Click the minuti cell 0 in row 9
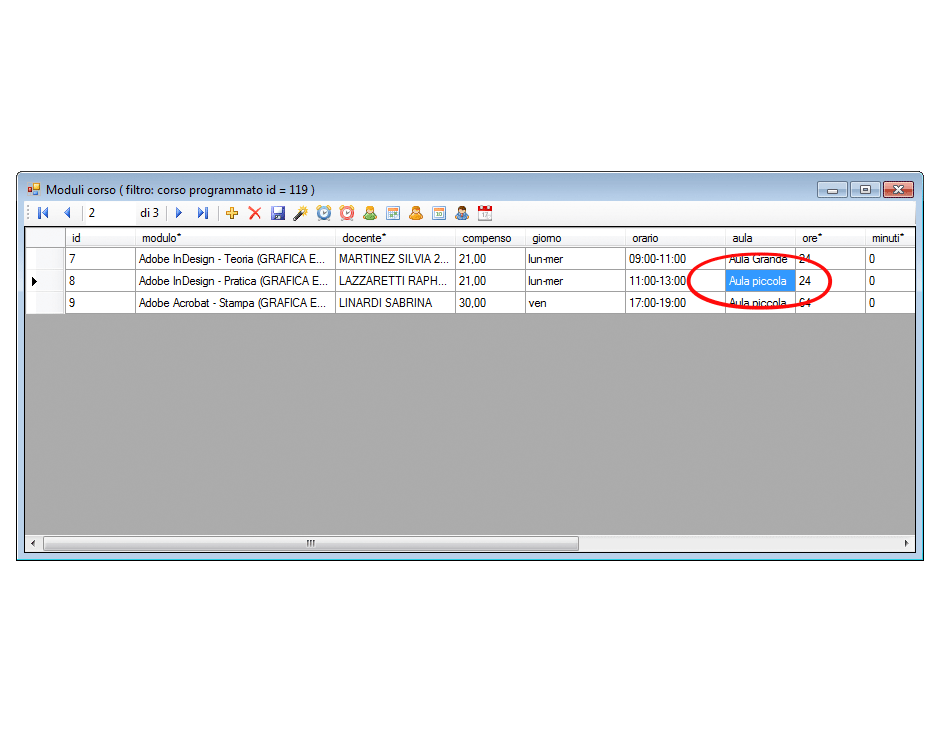 (x=890, y=303)
